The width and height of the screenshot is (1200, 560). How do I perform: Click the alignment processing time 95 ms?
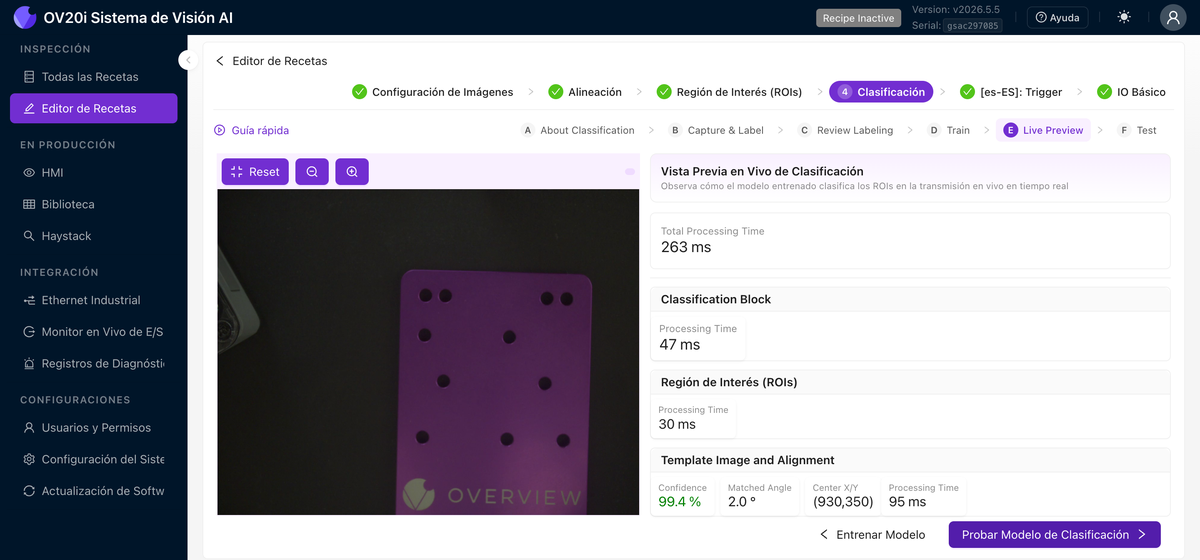tap(908, 502)
